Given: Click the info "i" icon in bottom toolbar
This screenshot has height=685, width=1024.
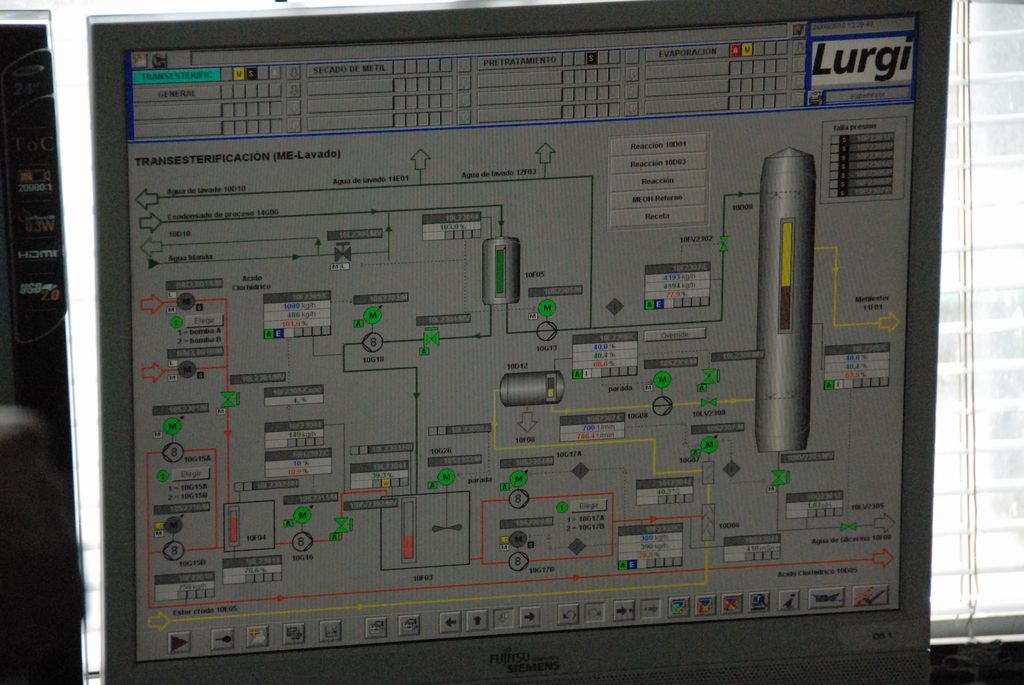Looking at the screenshot, I should (x=790, y=600).
